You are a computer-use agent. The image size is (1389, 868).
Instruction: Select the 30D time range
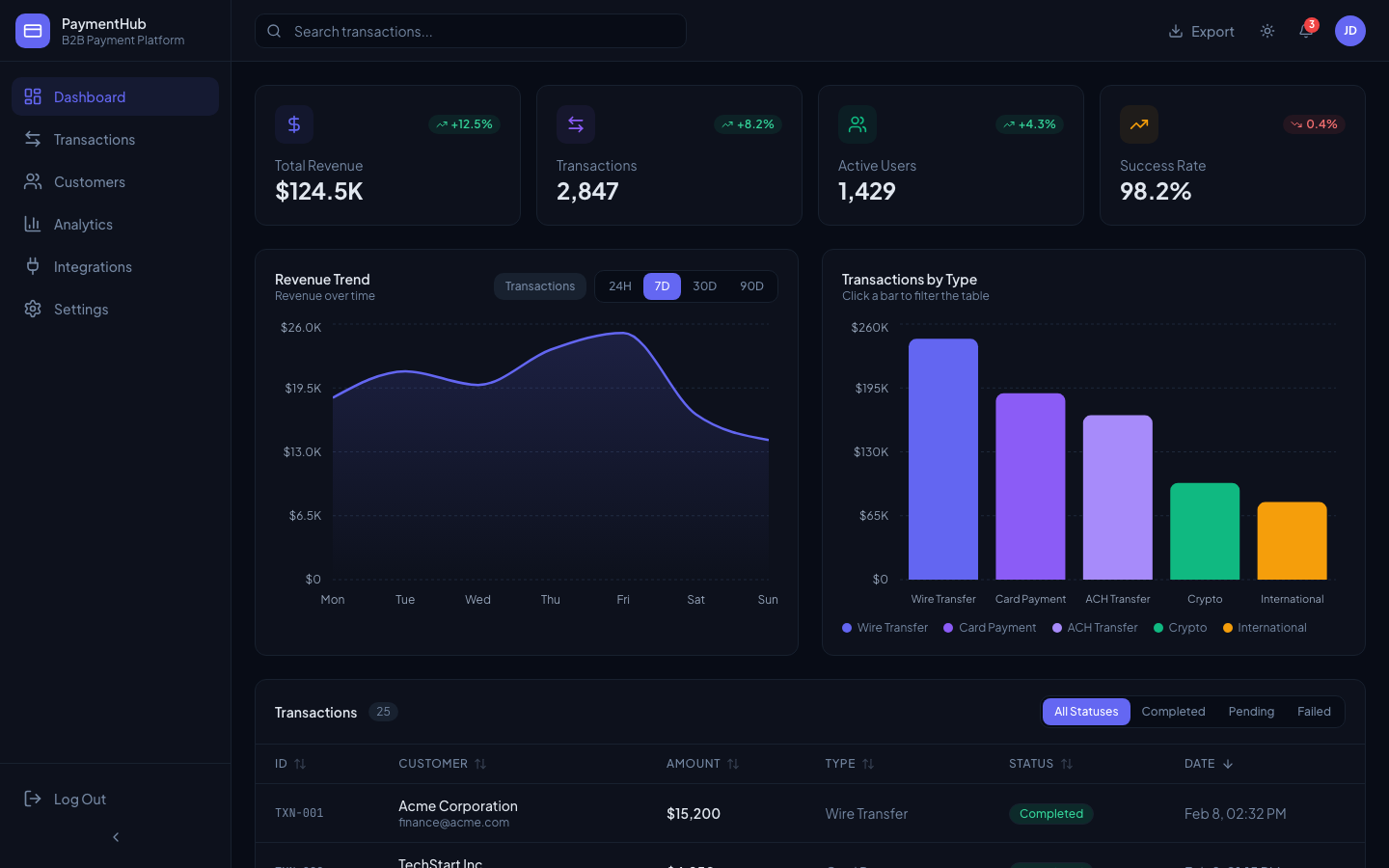705,286
